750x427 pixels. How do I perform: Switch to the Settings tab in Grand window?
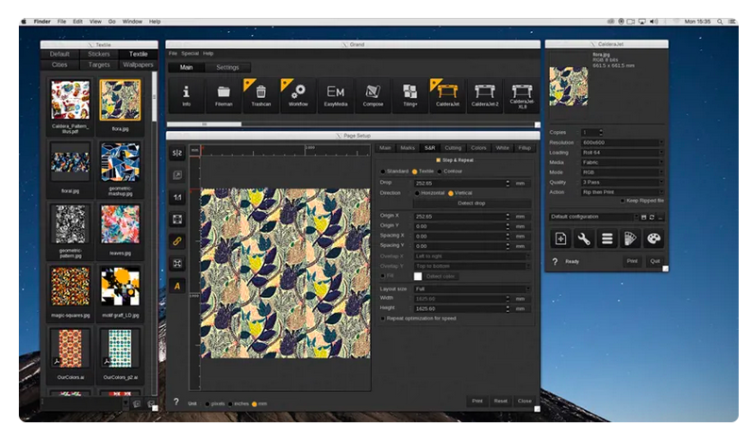tap(227, 67)
